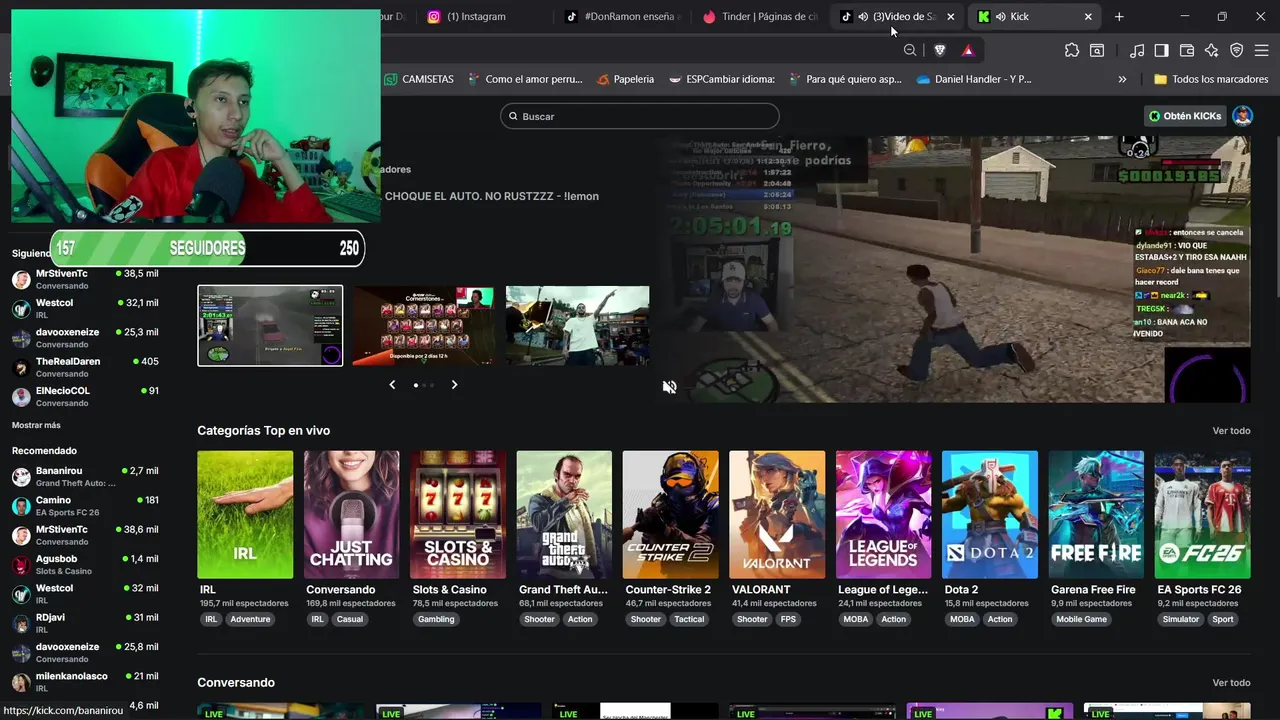This screenshot has width=1280, height=720.
Task: Click the Tactical tag under Counter-Strike 2
Action: tap(689, 619)
